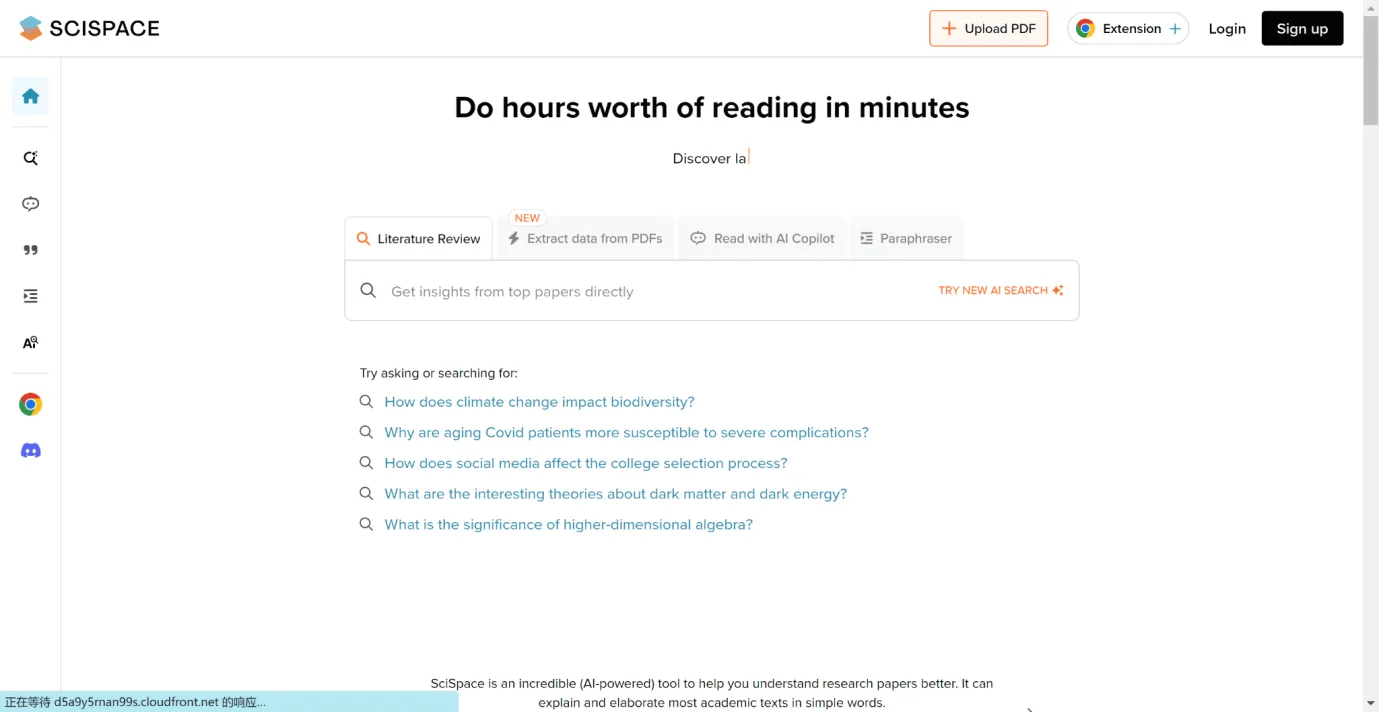
Task: Click the Citation Generator quotes icon
Action: tap(30, 249)
